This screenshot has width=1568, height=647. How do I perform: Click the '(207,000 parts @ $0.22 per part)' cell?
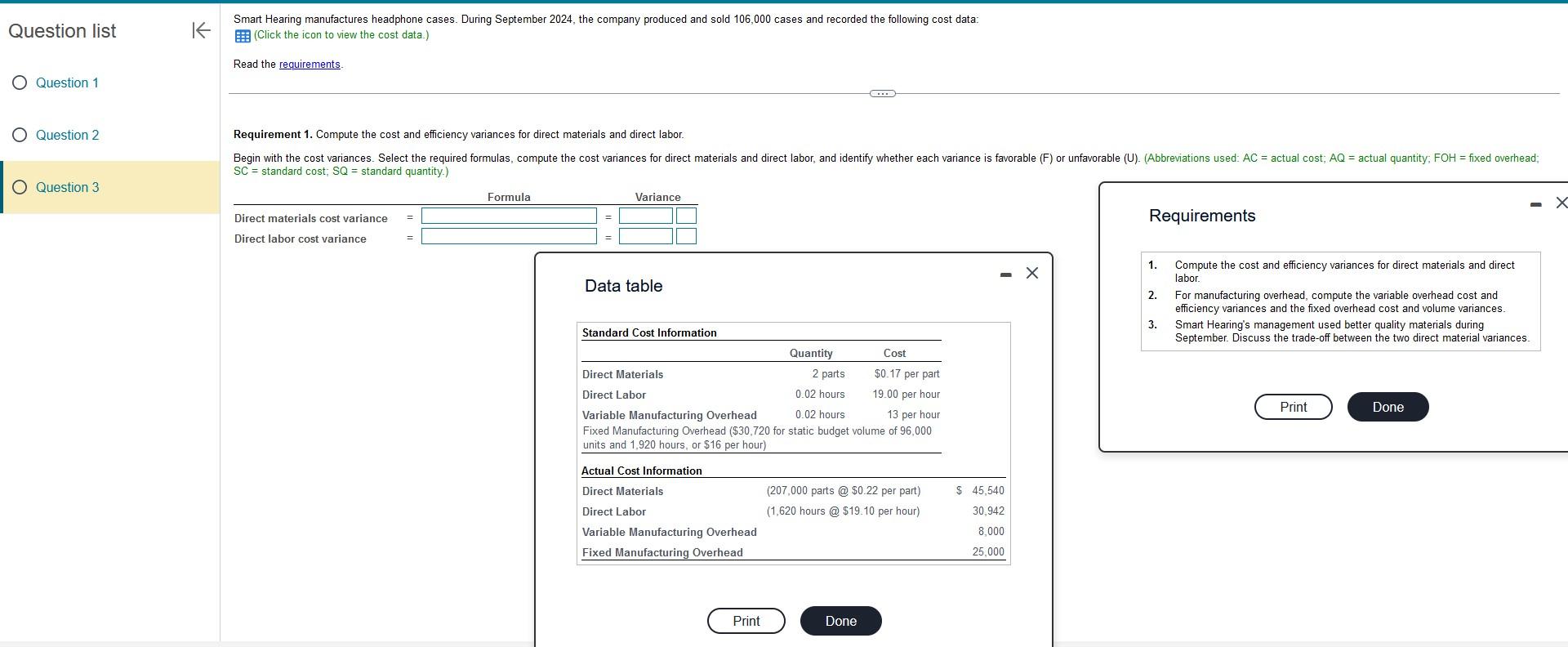point(843,490)
